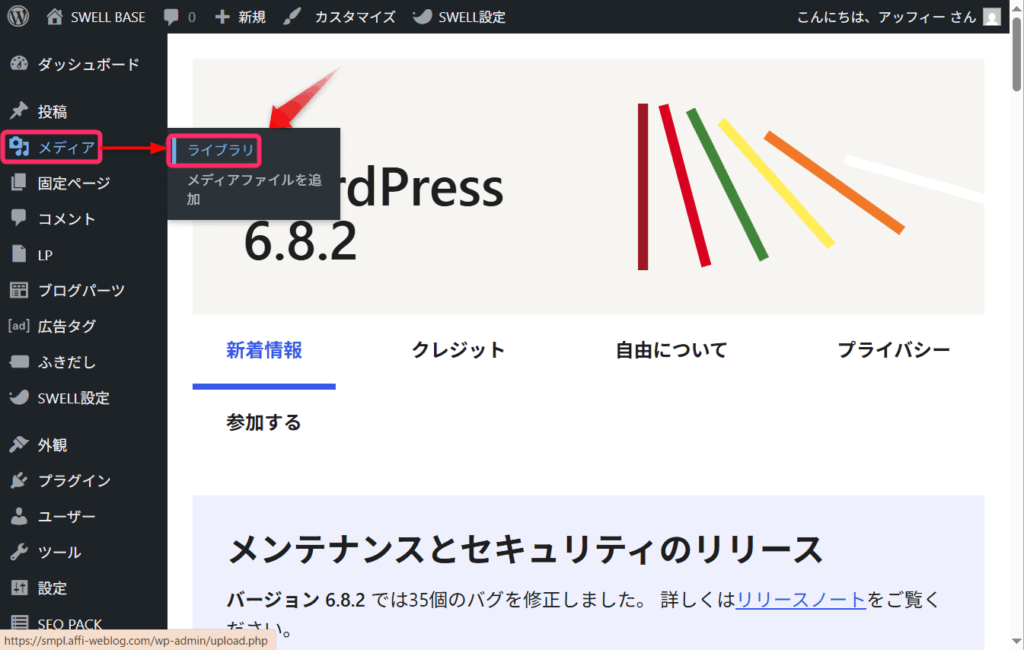
Task: Click the ふきだし balloon icon
Action: coord(19,361)
